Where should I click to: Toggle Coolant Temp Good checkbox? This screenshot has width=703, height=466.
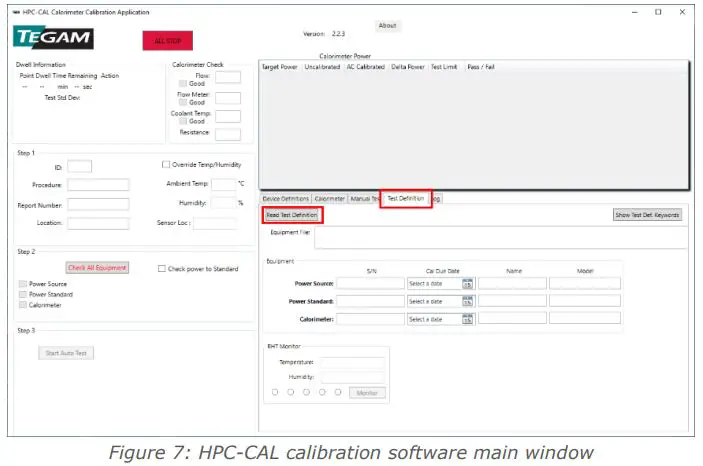[183, 121]
